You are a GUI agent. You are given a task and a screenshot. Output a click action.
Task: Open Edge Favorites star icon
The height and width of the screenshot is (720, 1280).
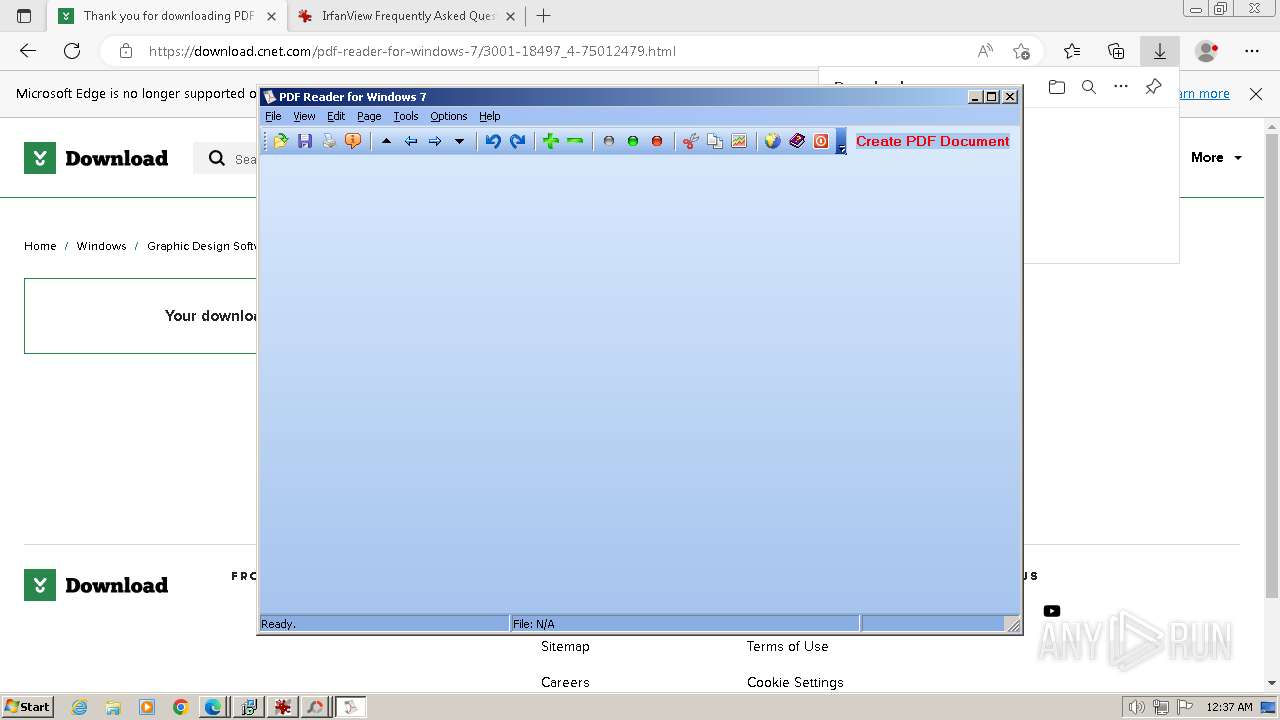point(1072,51)
